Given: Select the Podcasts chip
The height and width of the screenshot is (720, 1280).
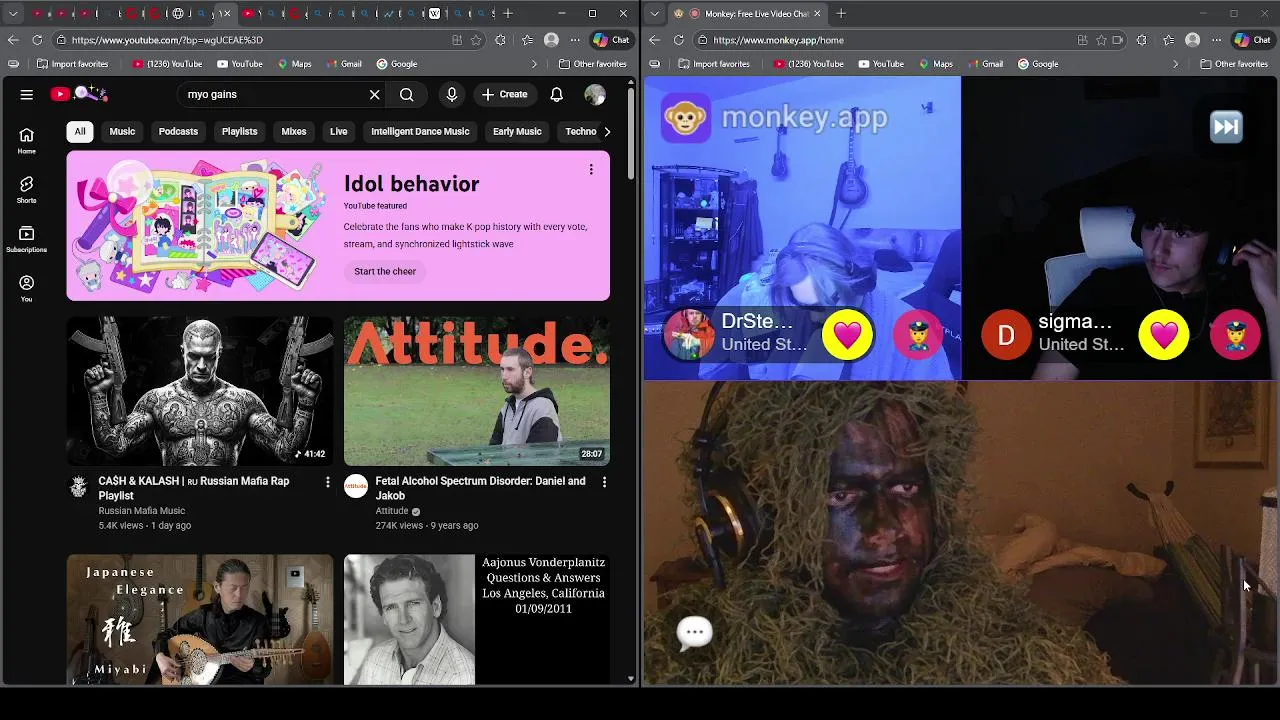Looking at the screenshot, I should [x=178, y=131].
